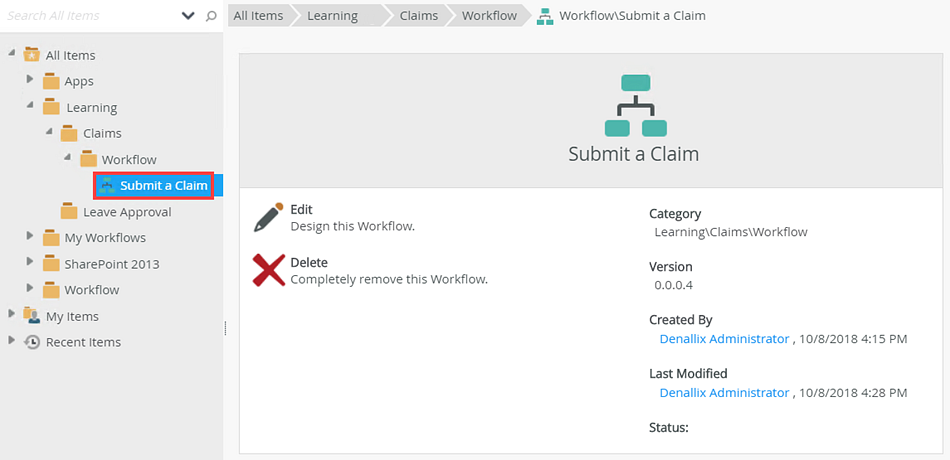
Task: Collapse the Learning folder arrow
Action: pyautogui.click(x=30, y=105)
